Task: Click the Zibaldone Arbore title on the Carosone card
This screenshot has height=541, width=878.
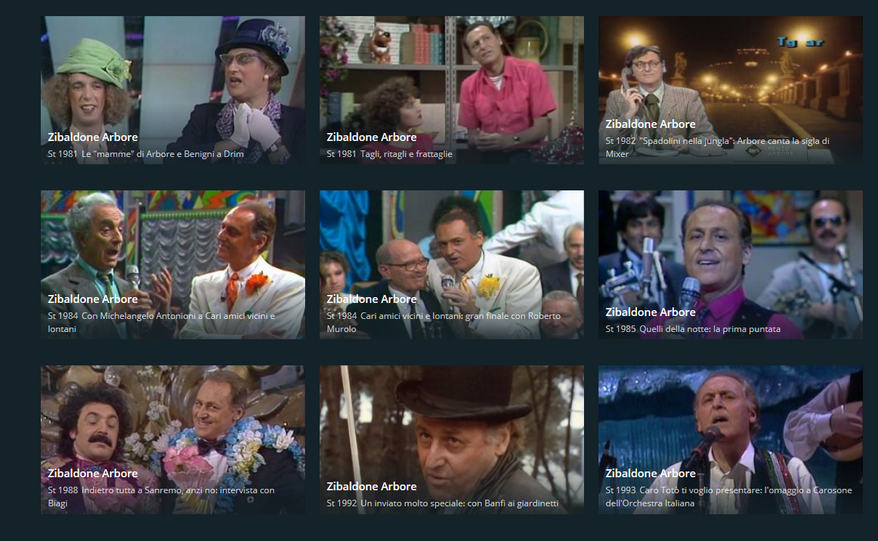Action: (x=650, y=473)
